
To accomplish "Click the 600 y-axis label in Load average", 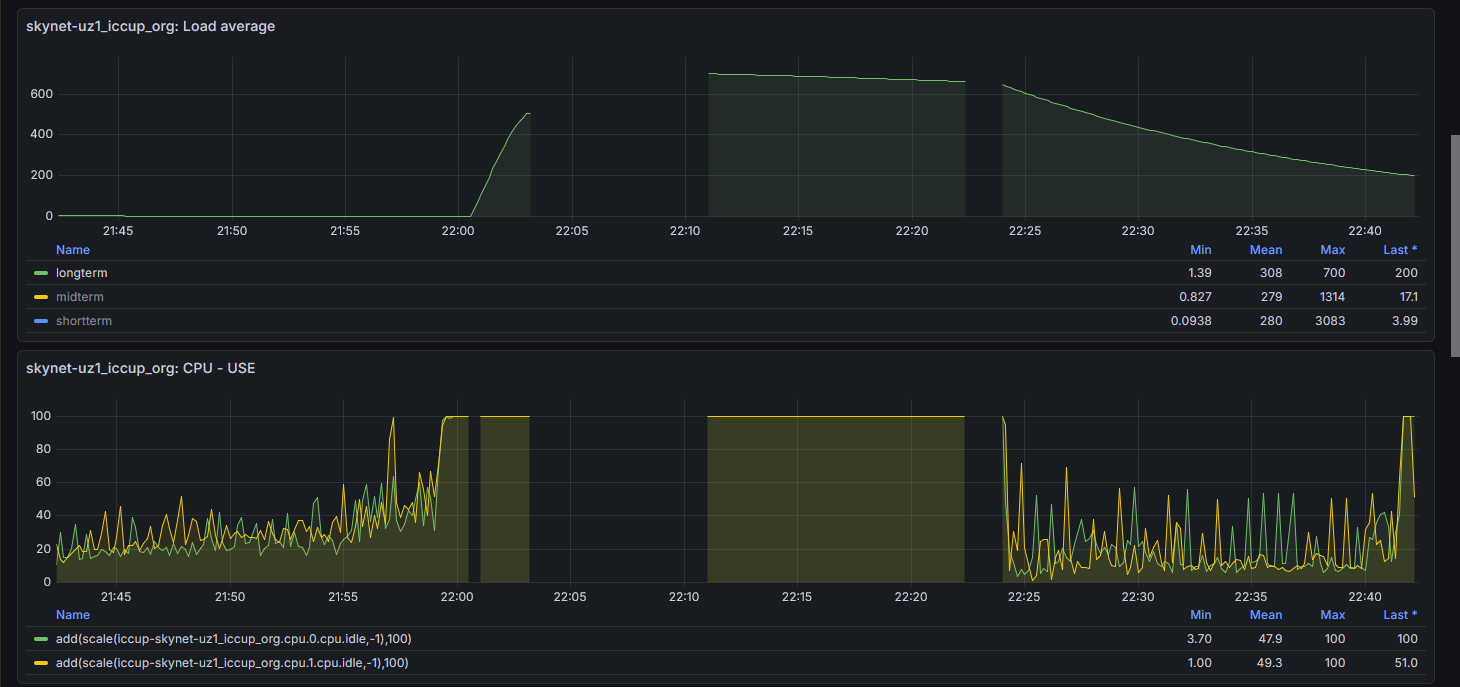I will pyautogui.click(x=42, y=94).
